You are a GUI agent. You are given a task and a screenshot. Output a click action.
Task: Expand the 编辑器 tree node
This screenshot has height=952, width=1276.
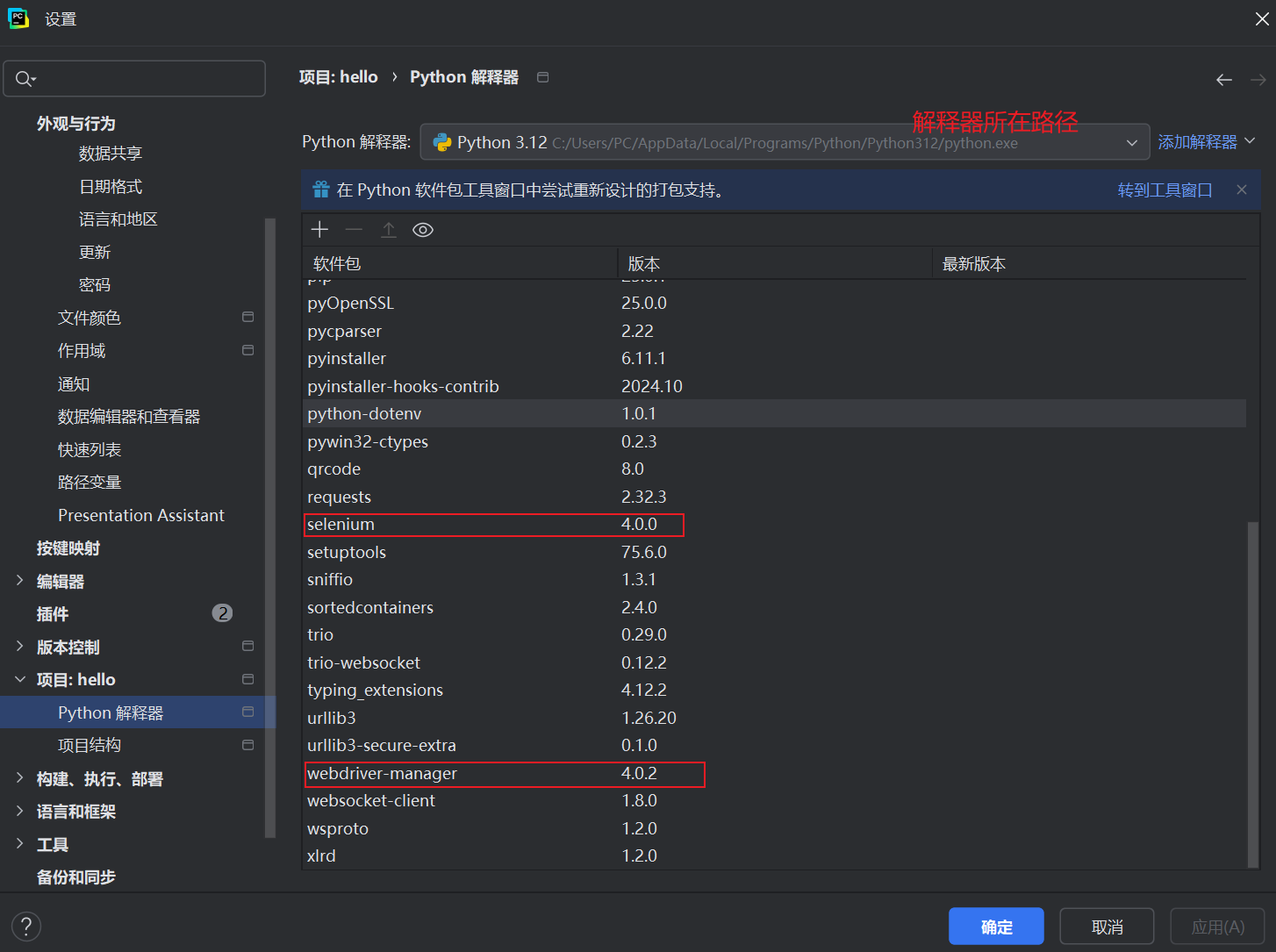pos(19,580)
